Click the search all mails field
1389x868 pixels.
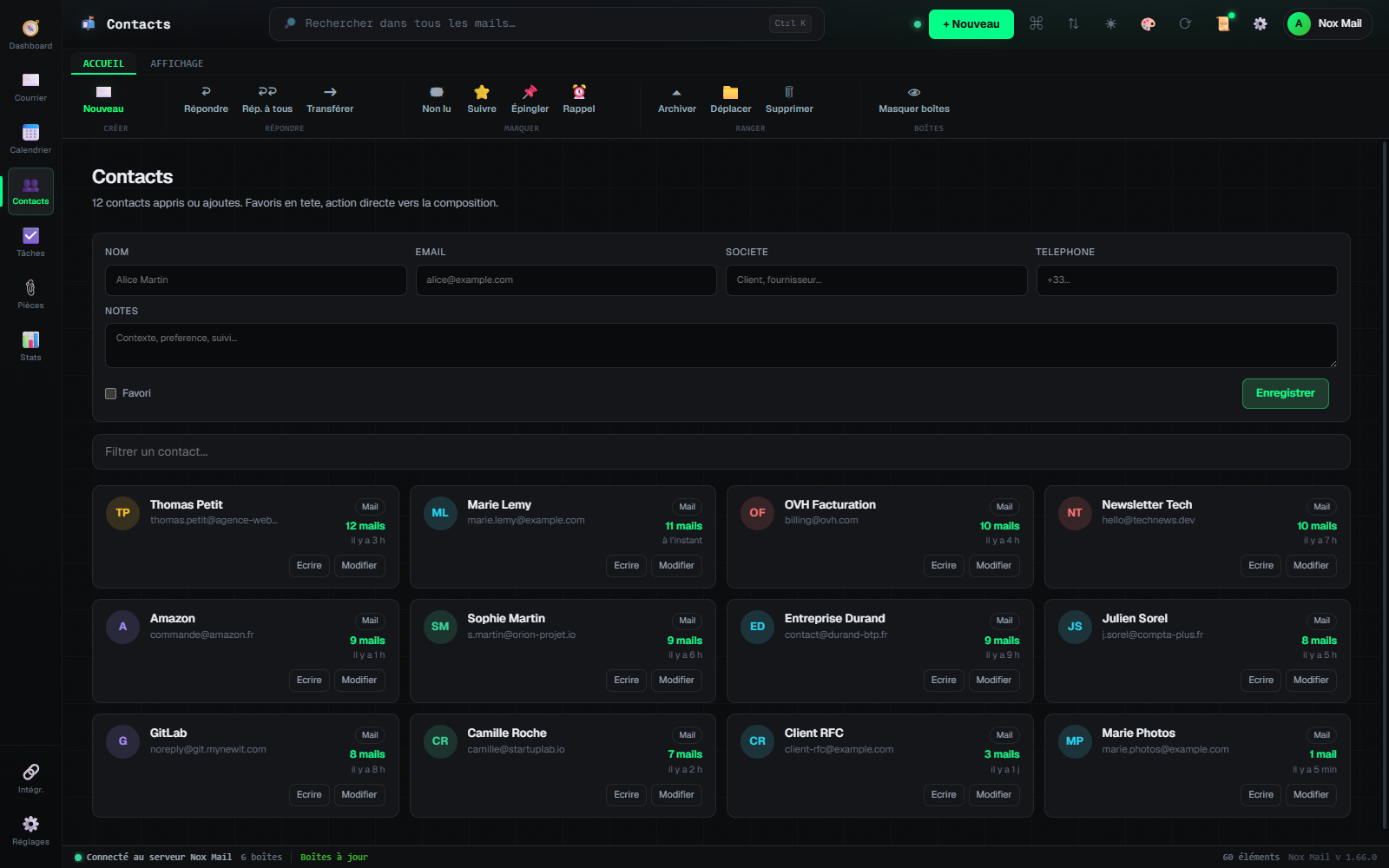point(547,24)
